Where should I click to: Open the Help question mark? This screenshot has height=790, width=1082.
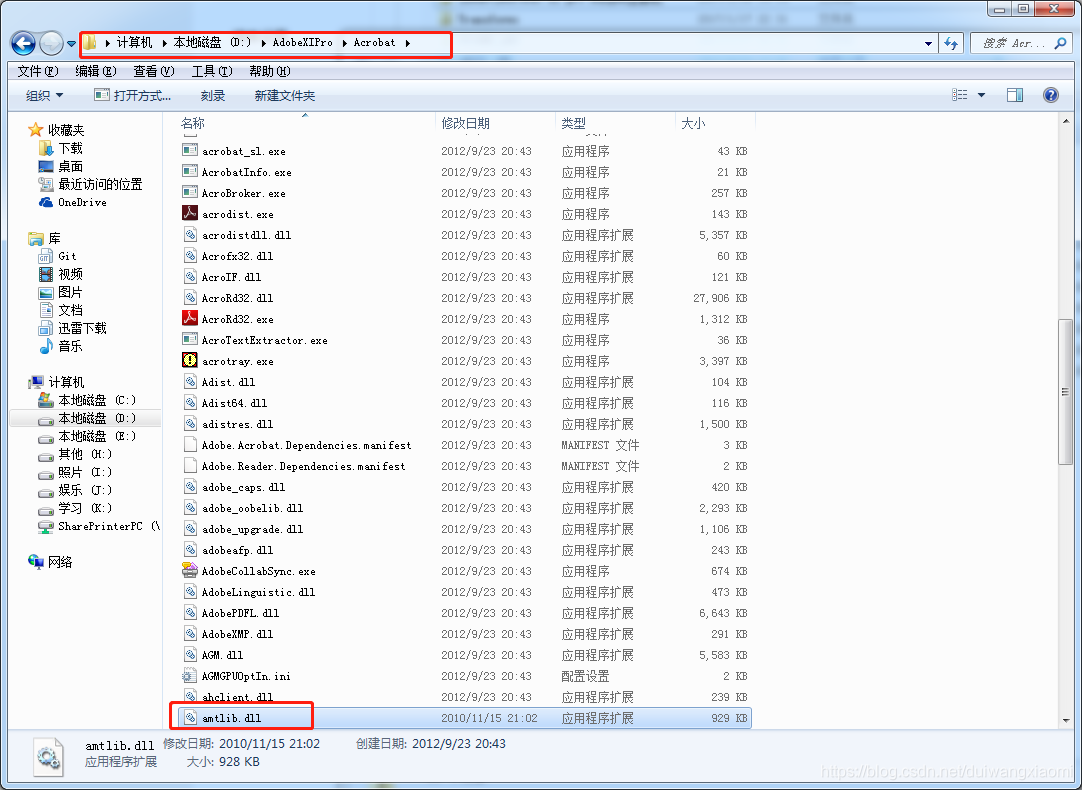[1050, 95]
